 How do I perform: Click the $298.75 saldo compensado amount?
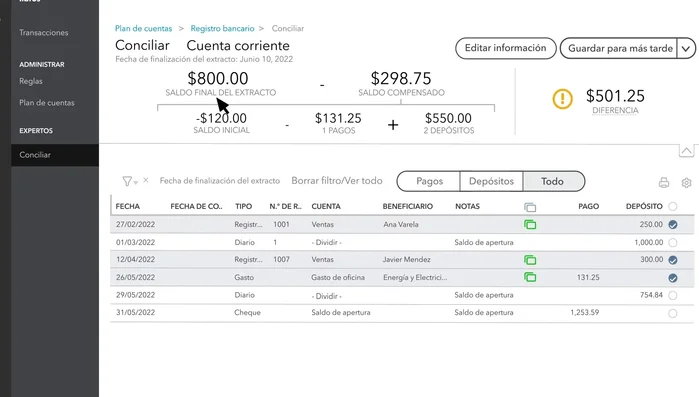pos(401,78)
